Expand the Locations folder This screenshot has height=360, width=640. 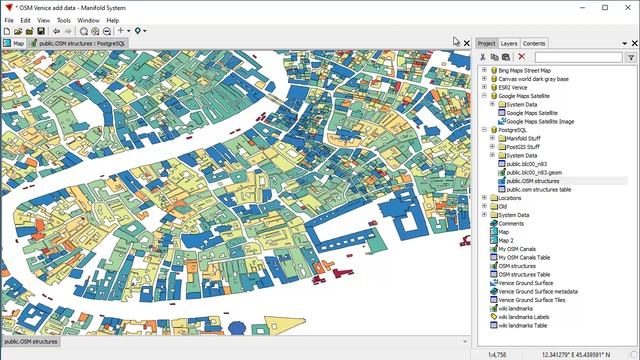click(x=484, y=198)
